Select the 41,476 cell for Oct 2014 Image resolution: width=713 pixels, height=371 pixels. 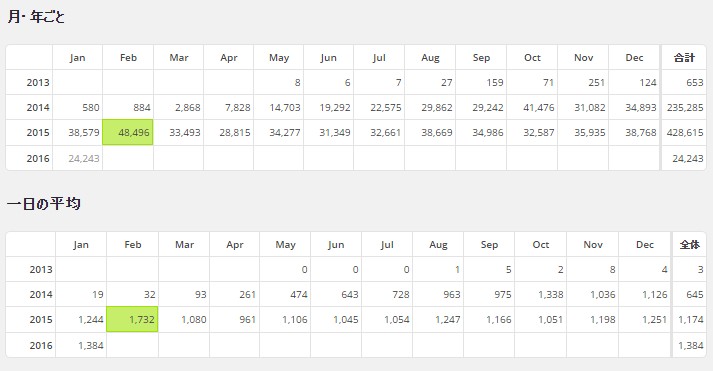point(532,107)
